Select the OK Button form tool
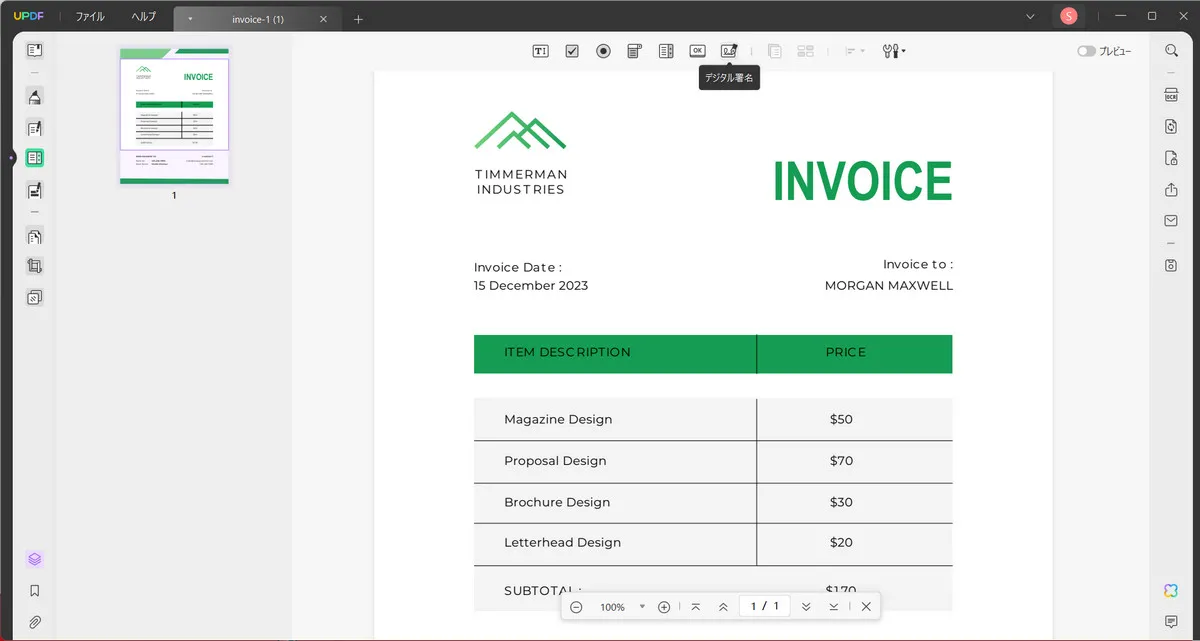1200x641 pixels. click(697, 51)
